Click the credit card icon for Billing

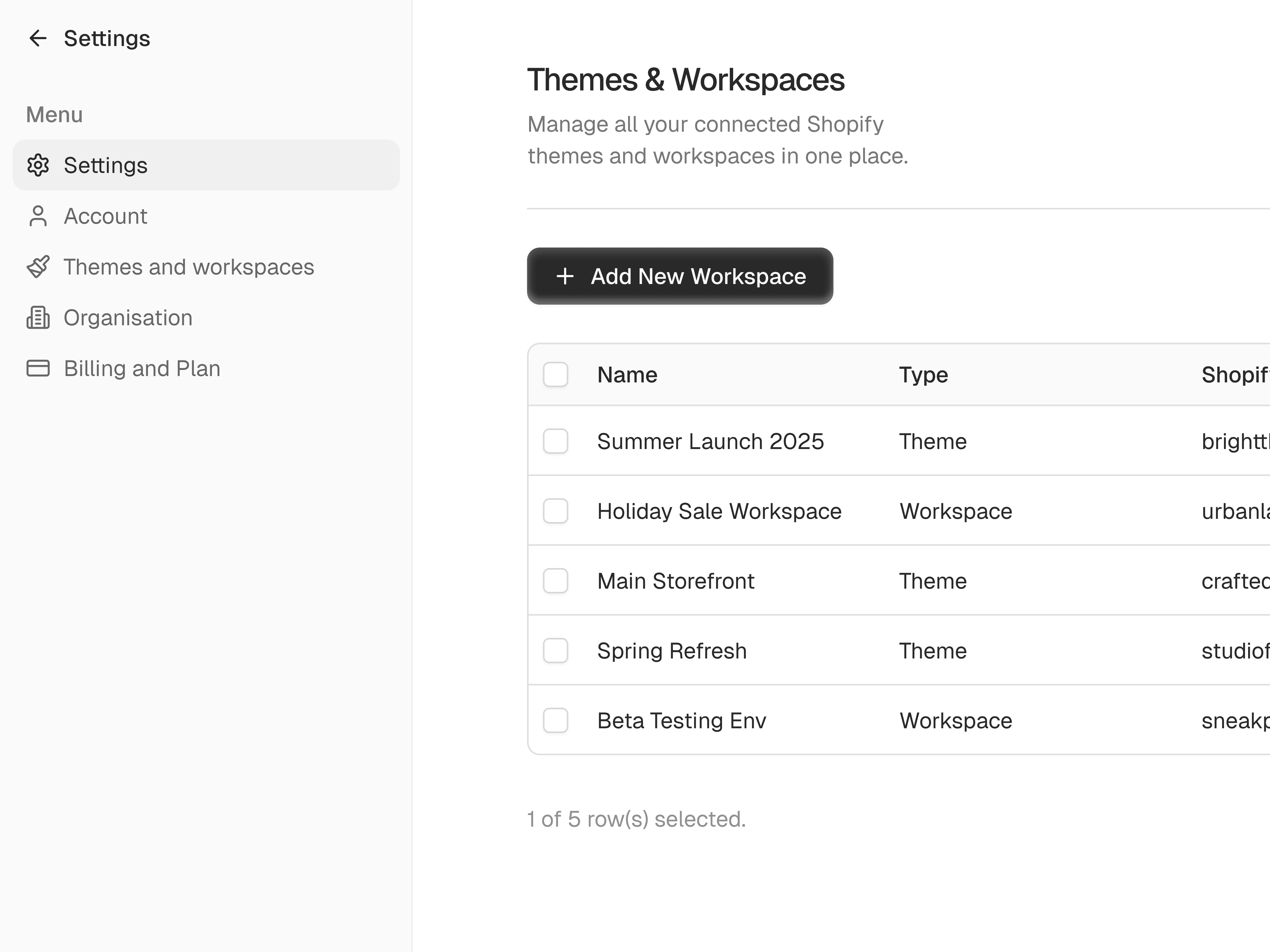(x=38, y=368)
